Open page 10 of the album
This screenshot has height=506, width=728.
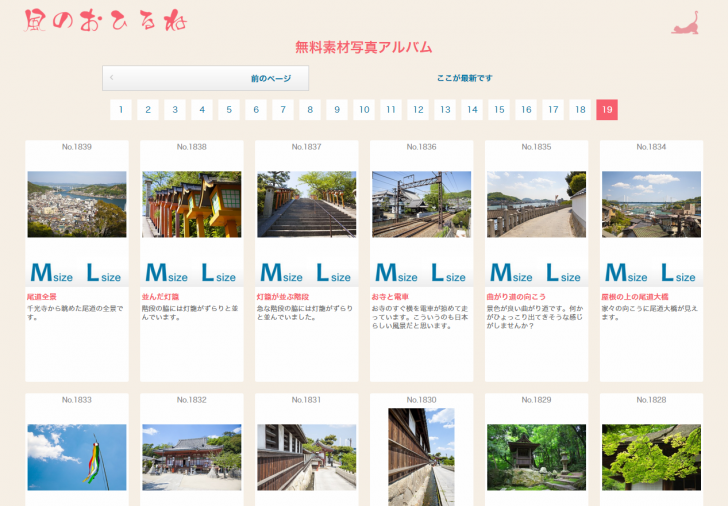point(364,110)
